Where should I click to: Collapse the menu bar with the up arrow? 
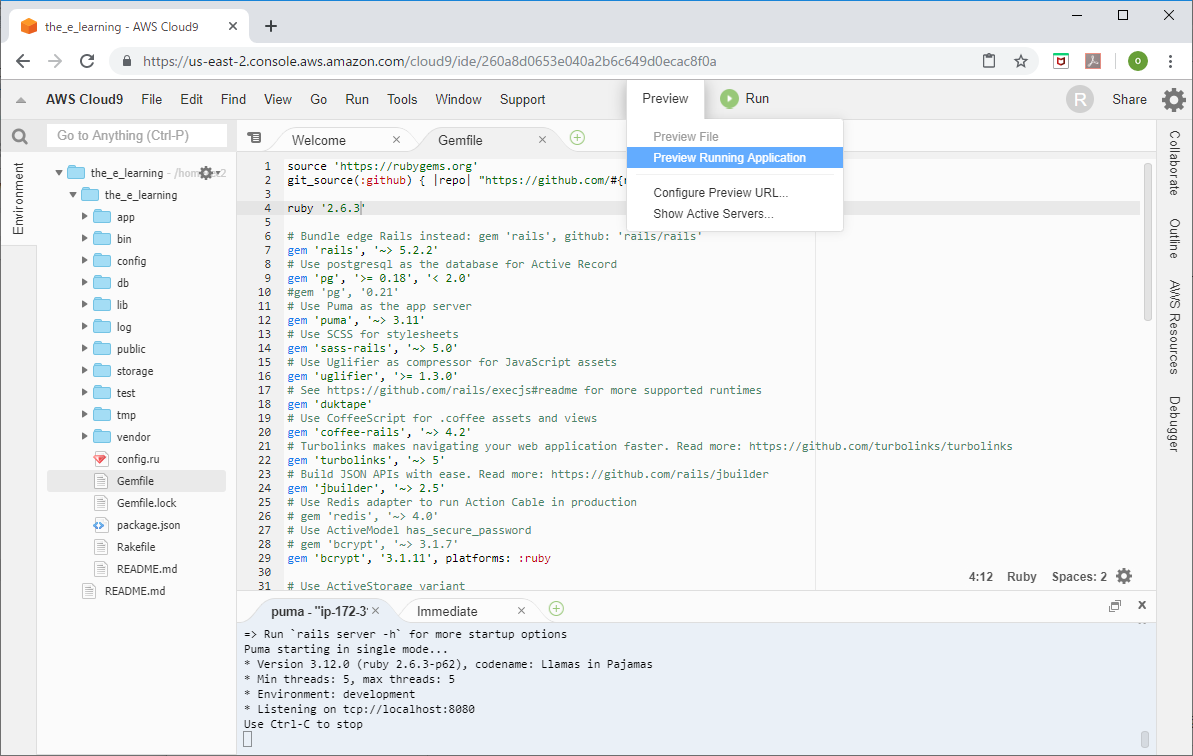21,100
